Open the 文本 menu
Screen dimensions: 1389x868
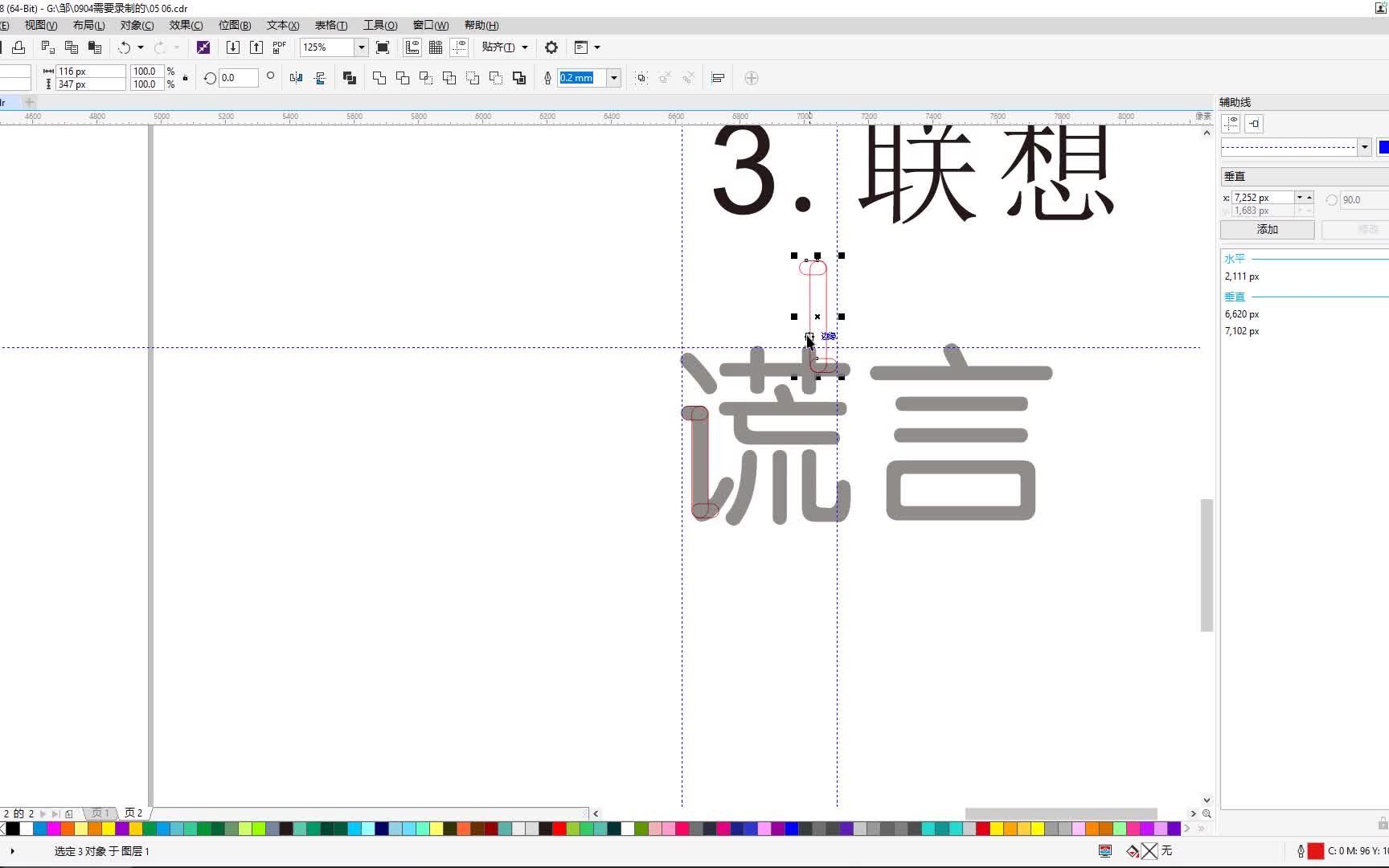point(283,26)
